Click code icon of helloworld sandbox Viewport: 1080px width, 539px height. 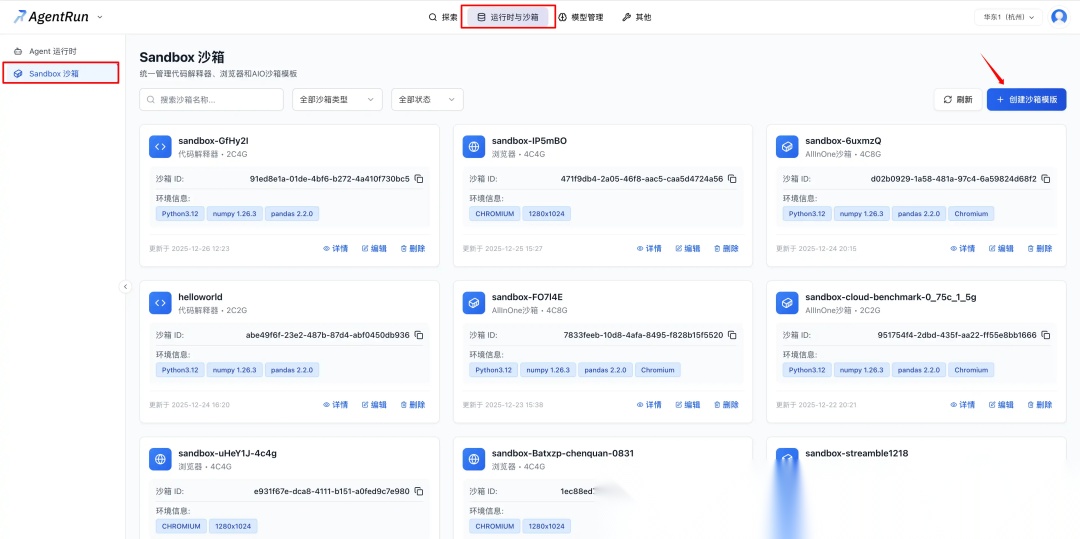160,303
